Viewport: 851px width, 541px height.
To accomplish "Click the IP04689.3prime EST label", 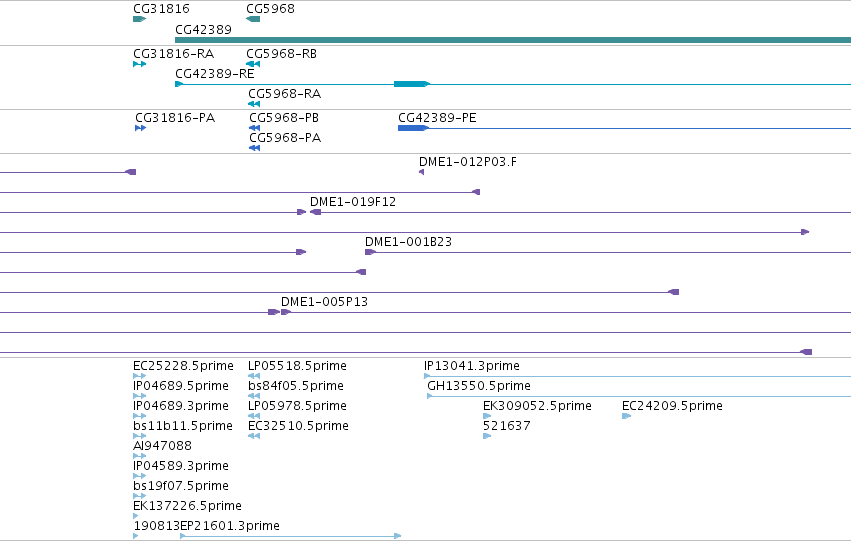I will point(181,406).
